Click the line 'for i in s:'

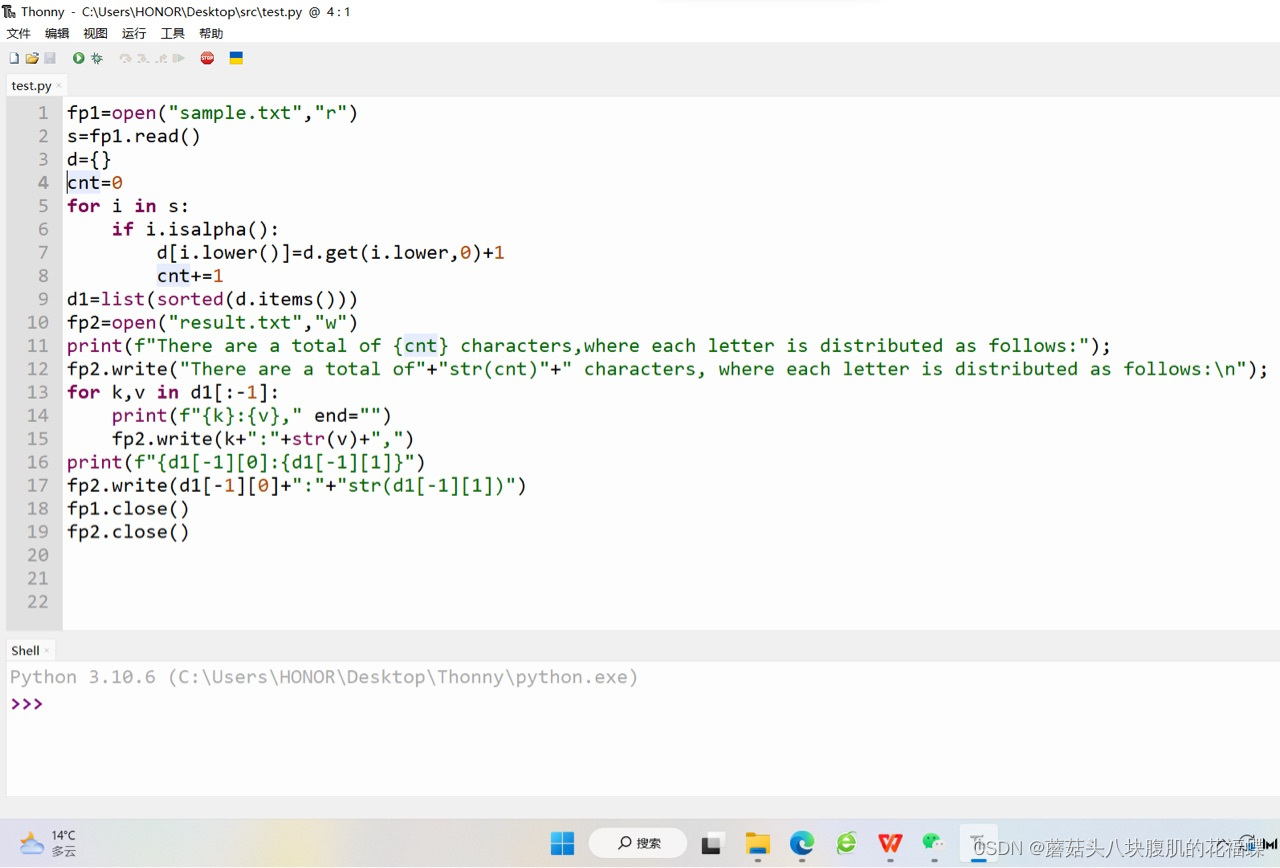(128, 206)
